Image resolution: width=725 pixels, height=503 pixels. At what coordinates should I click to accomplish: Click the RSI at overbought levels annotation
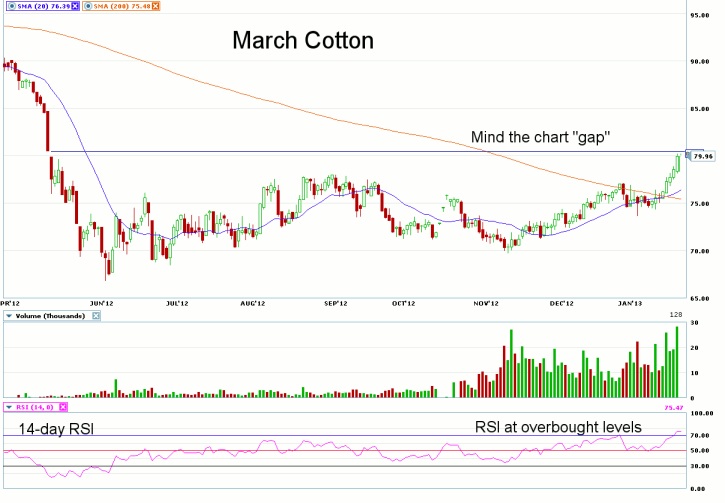click(558, 427)
